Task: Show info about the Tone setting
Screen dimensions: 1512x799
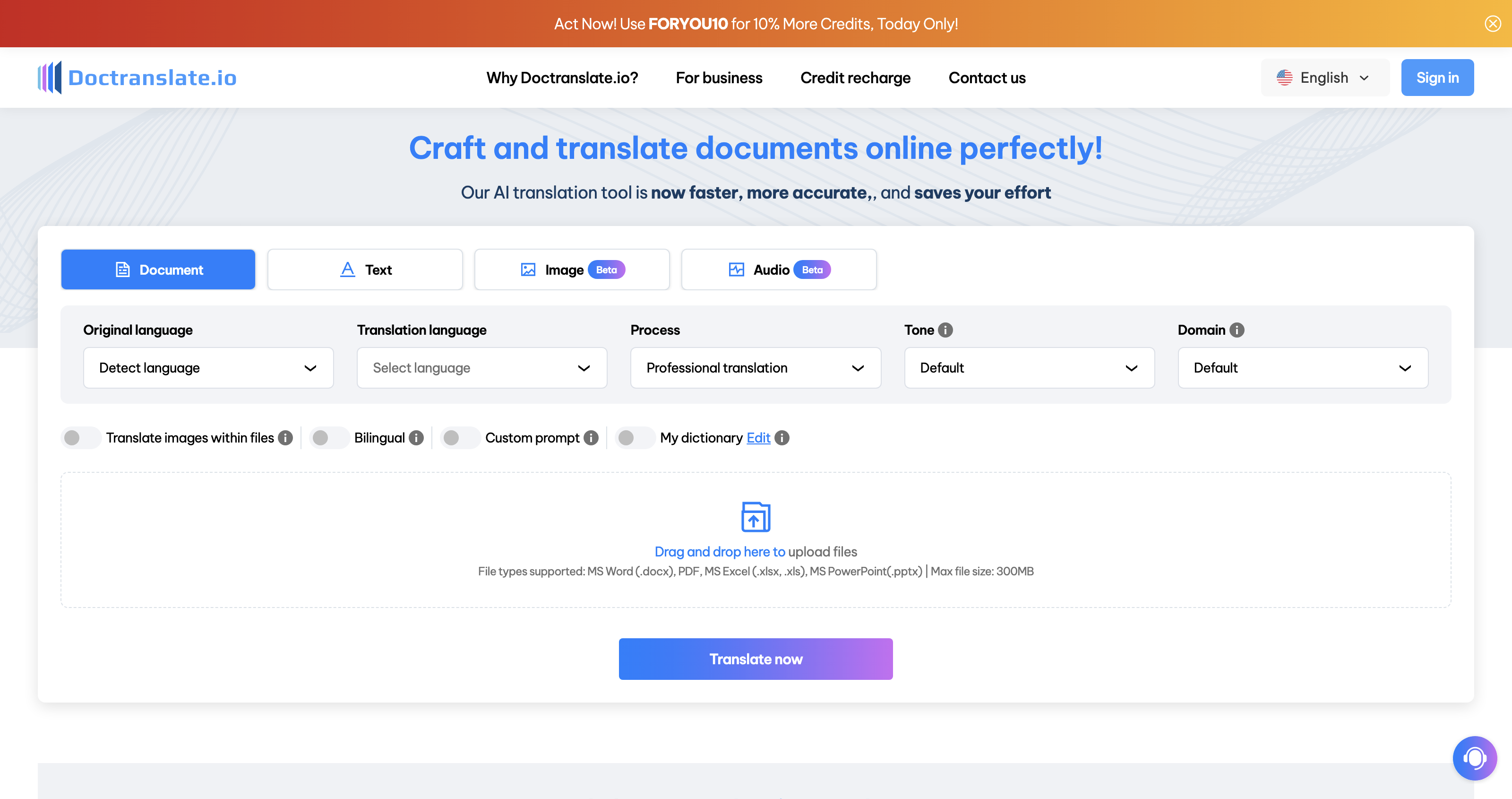Action: tap(945, 330)
